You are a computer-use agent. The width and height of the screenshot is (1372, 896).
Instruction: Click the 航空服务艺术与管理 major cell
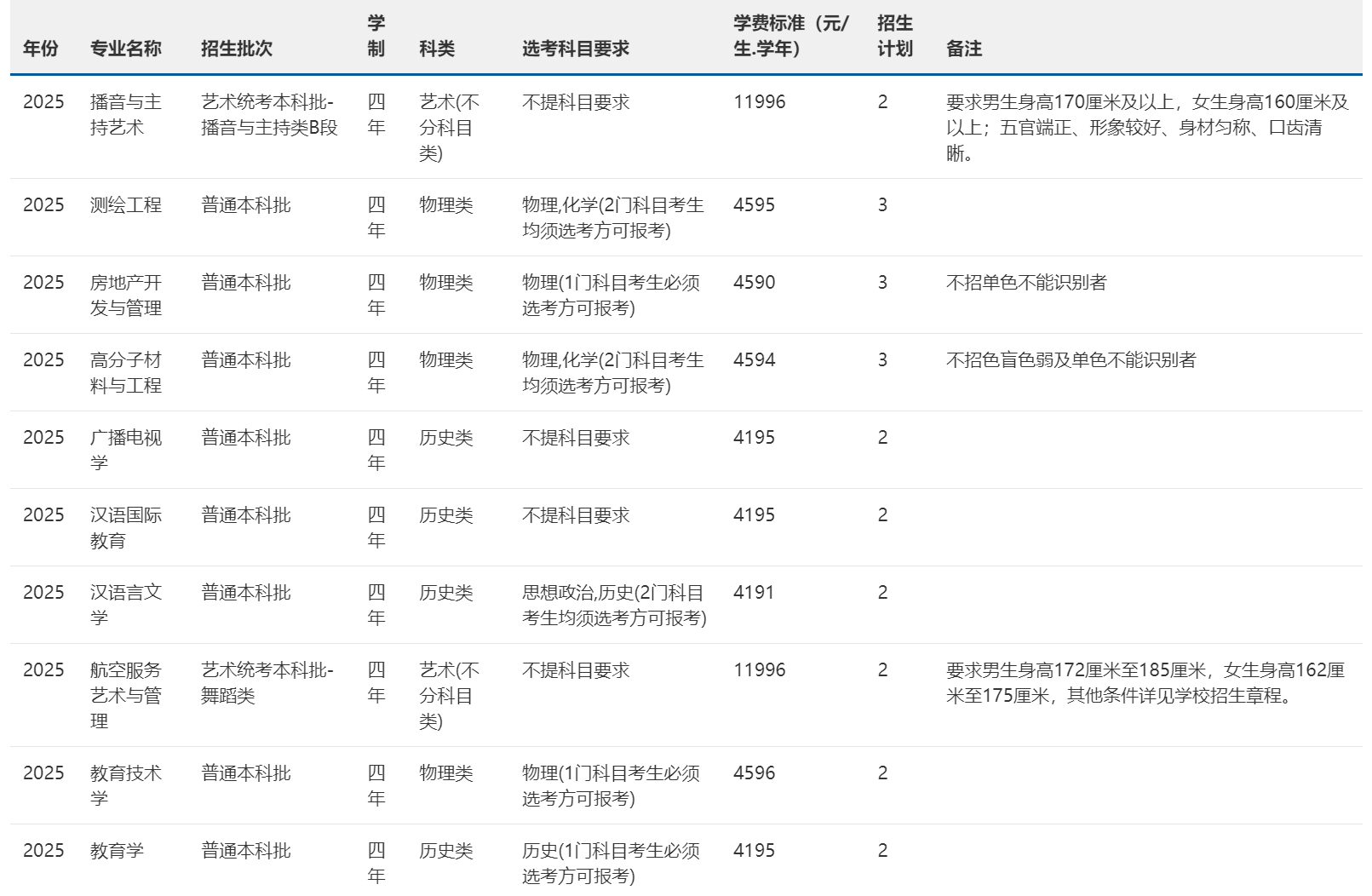point(125,695)
